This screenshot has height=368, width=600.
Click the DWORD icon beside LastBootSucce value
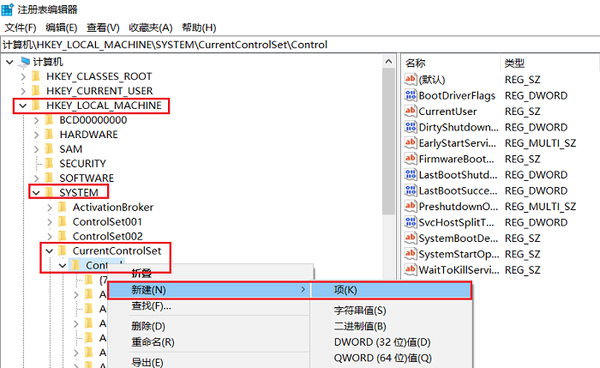410,190
